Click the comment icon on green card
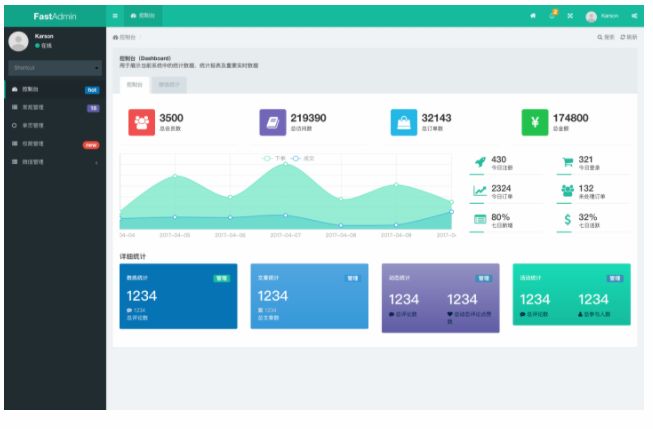653x429 pixels. tap(523, 314)
